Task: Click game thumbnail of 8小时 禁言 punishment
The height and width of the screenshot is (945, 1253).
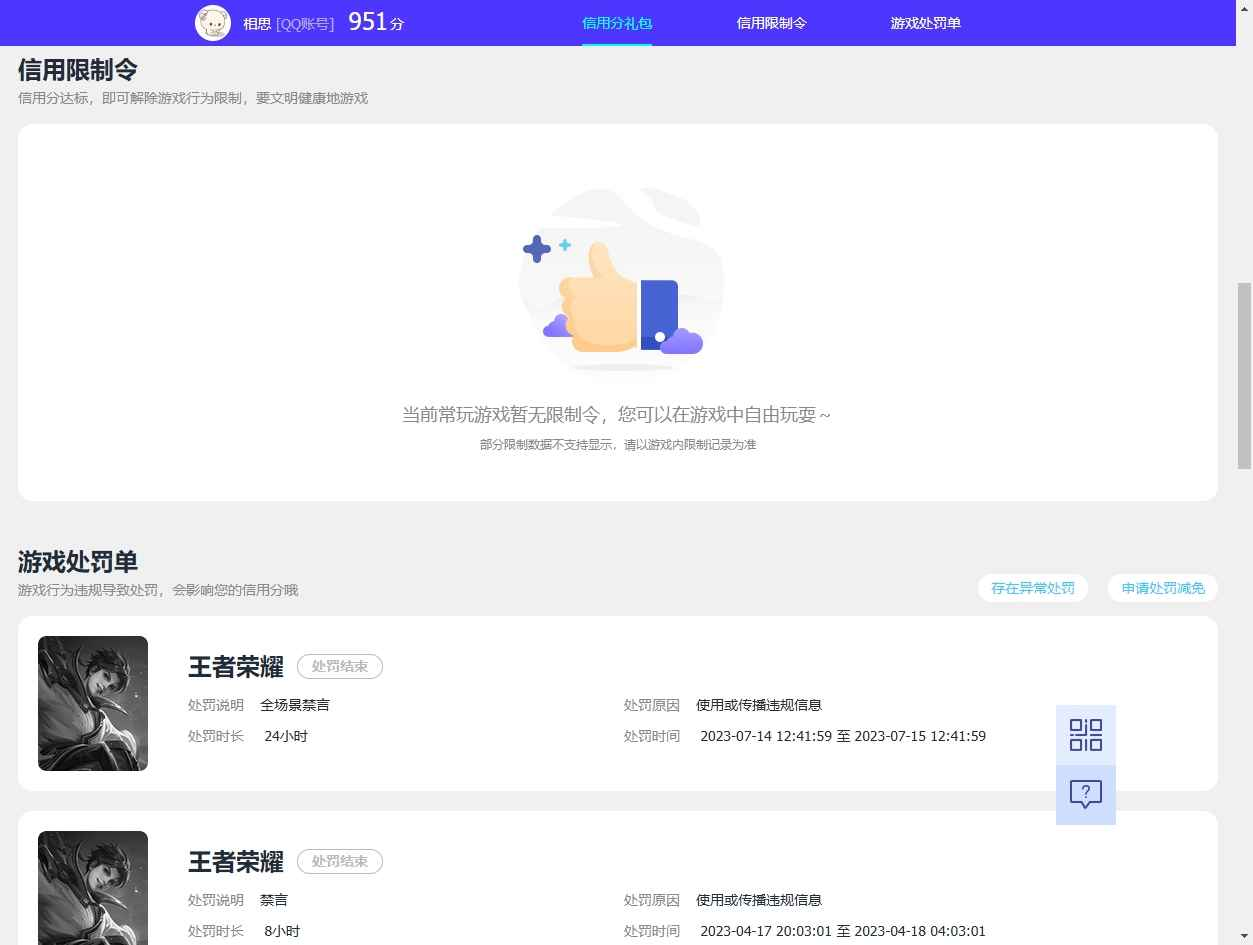Action: point(93,888)
